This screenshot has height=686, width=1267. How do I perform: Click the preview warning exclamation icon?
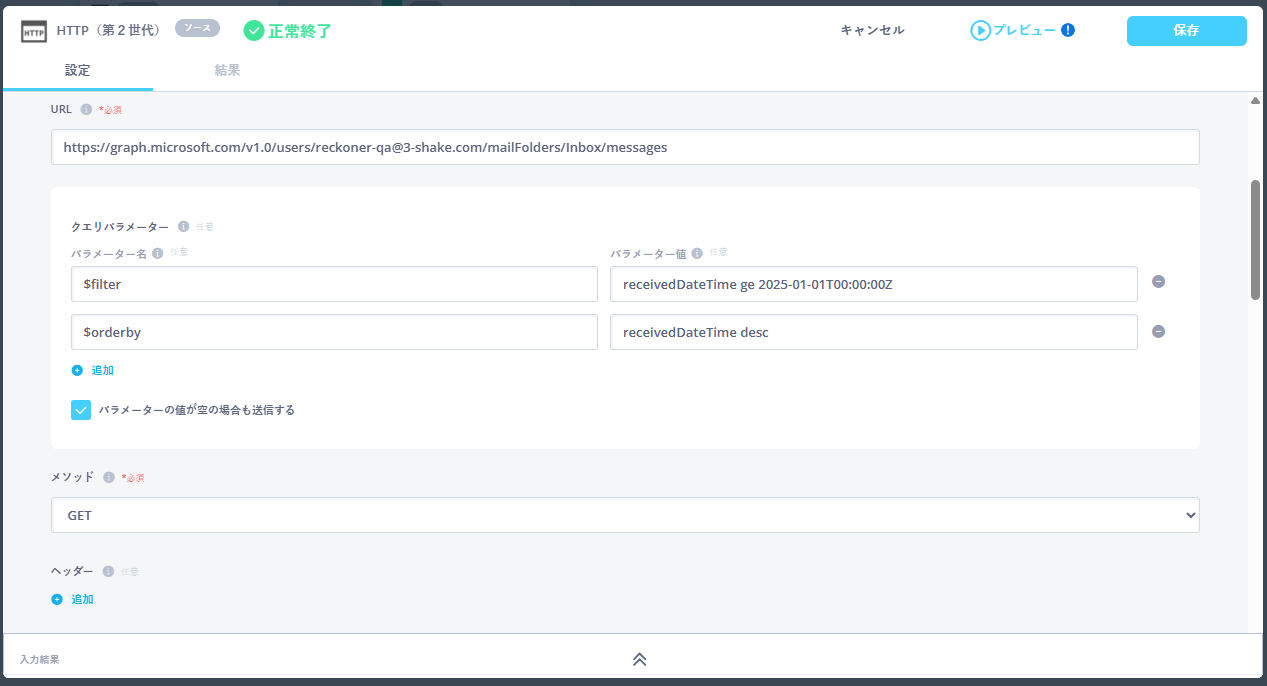[1068, 30]
